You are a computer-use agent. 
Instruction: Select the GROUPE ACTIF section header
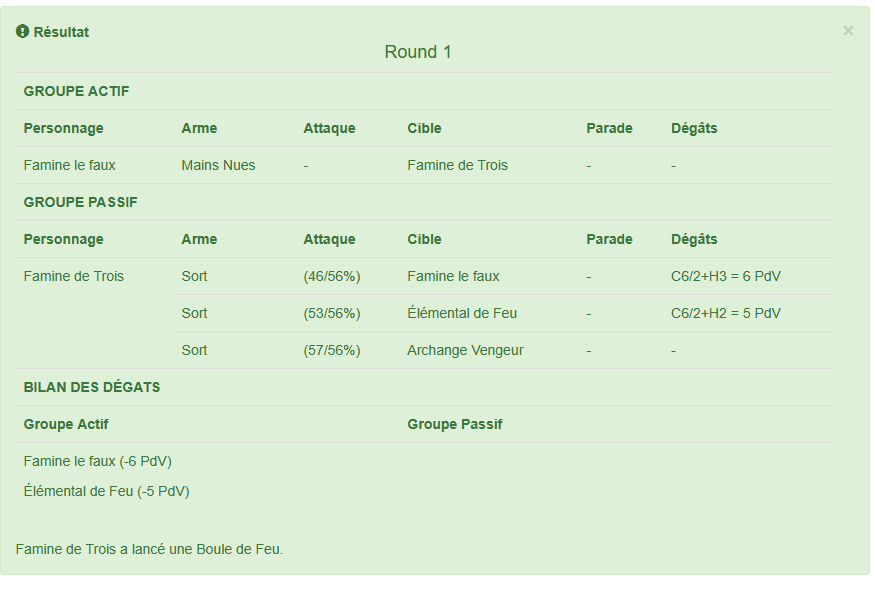coord(76,91)
